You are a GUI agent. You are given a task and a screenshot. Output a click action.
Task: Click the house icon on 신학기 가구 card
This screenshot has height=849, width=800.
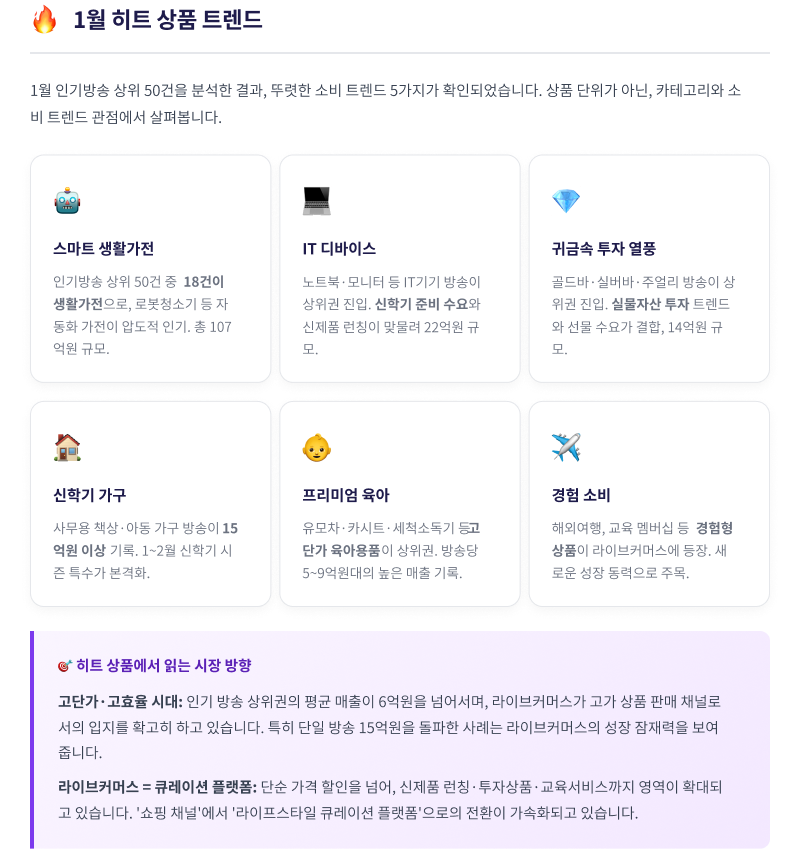tap(67, 447)
